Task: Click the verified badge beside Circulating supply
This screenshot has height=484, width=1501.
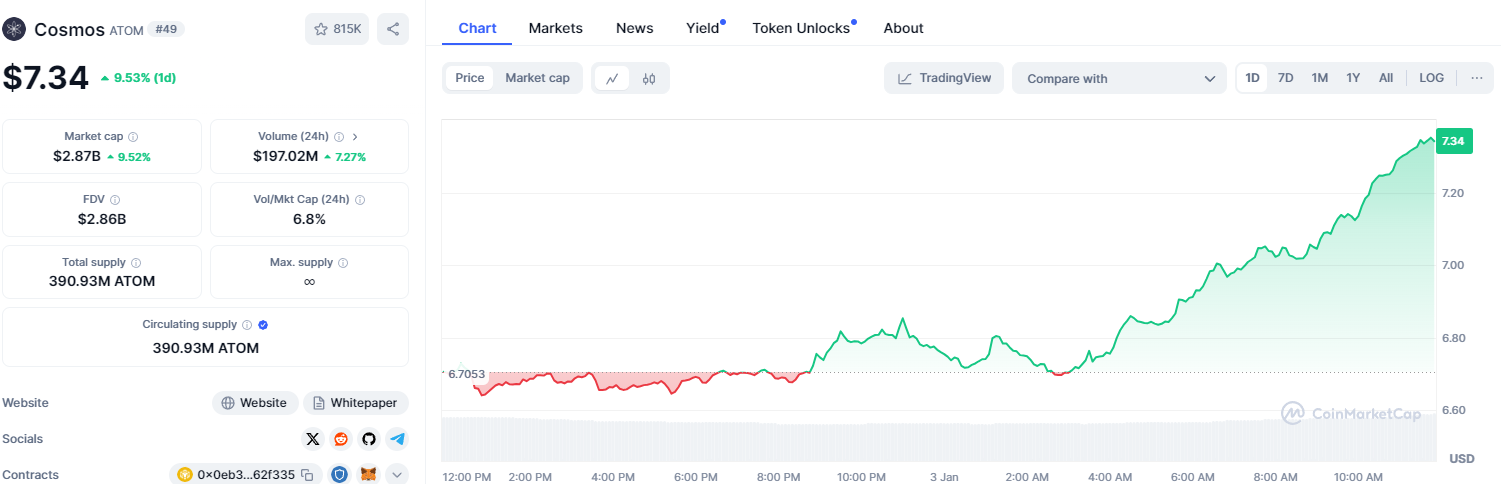Action: click(x=263, y=325)
